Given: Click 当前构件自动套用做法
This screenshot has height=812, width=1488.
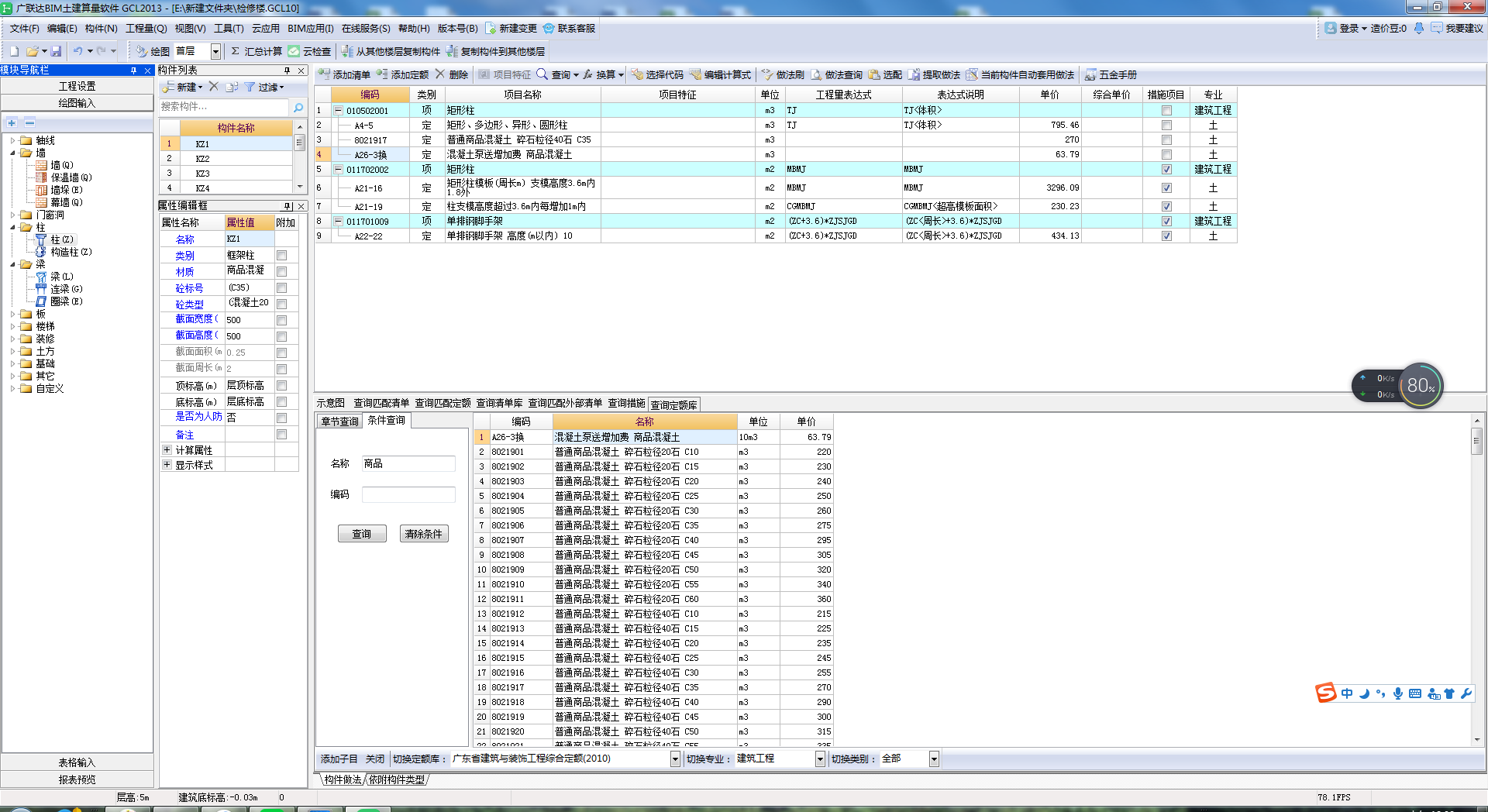Looking at the screenshot, I should click(x=1021, y=74).
